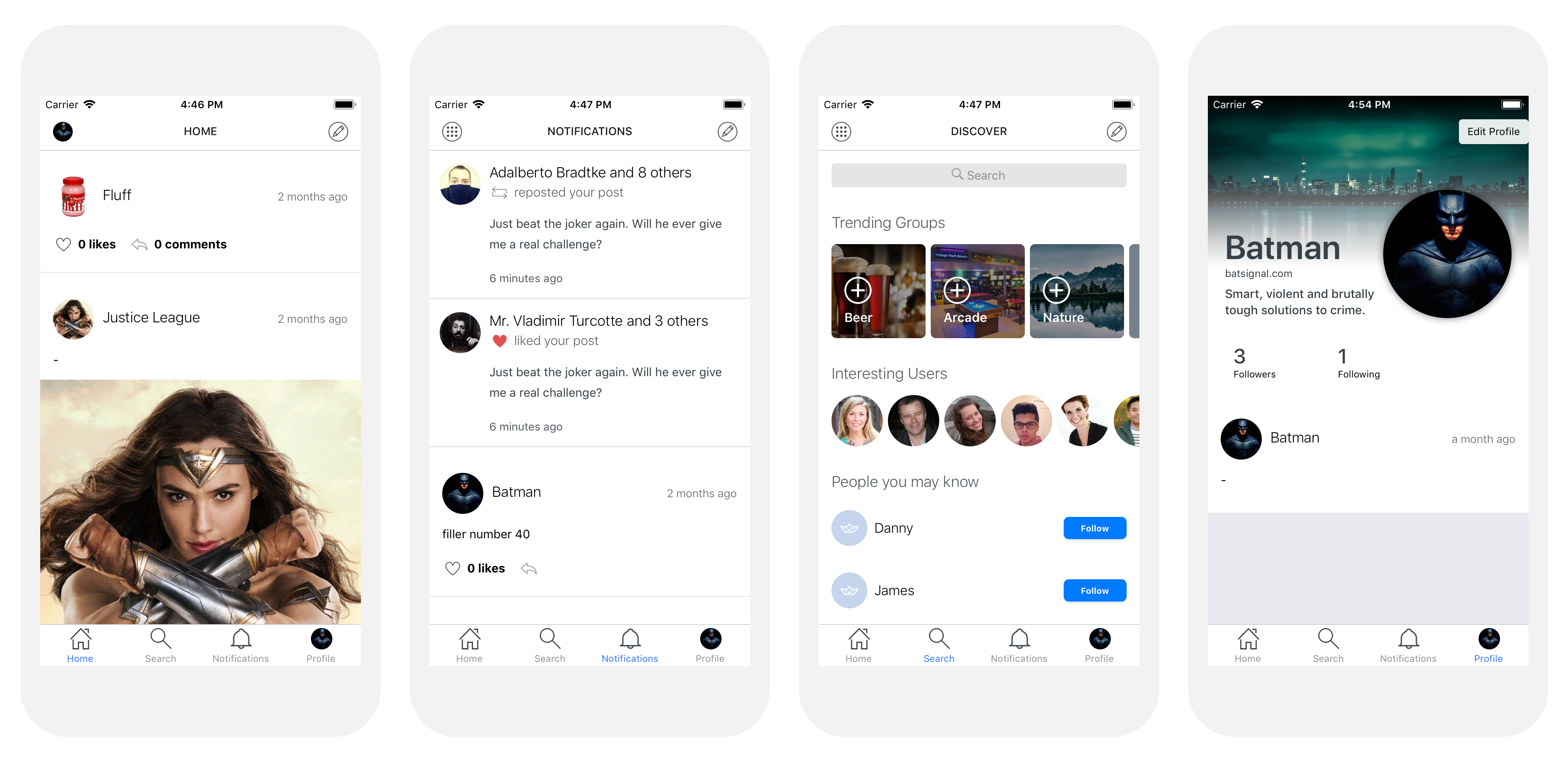Tap the compose/edit icon on HOME screen
The image size is (1568, 761).
(339, 131)
